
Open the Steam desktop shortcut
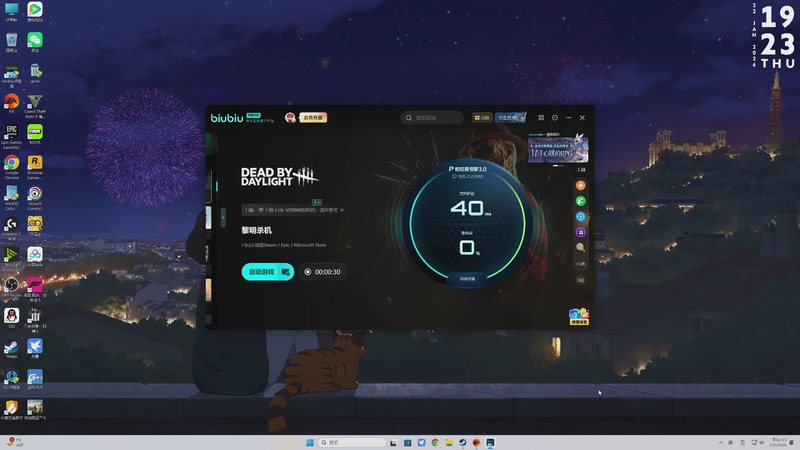(11, 349)
